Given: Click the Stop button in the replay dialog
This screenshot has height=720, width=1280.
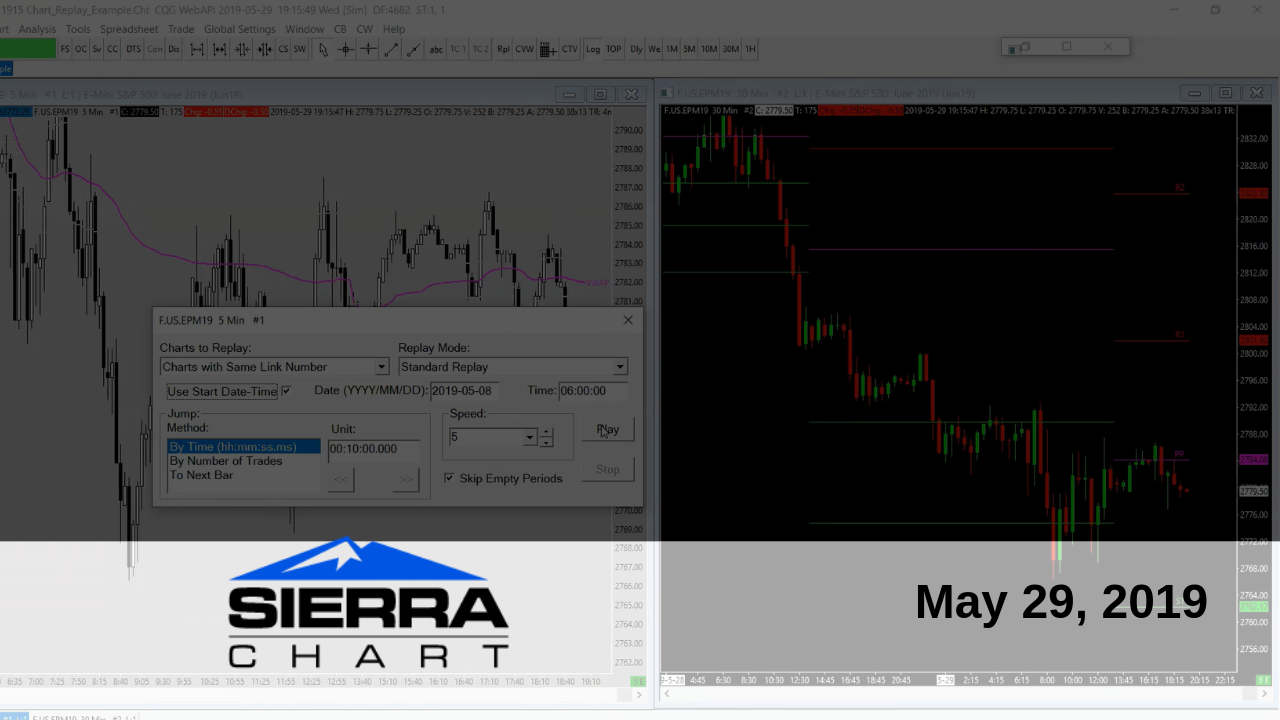Looking at the screenshot, I should click(607, 469).
